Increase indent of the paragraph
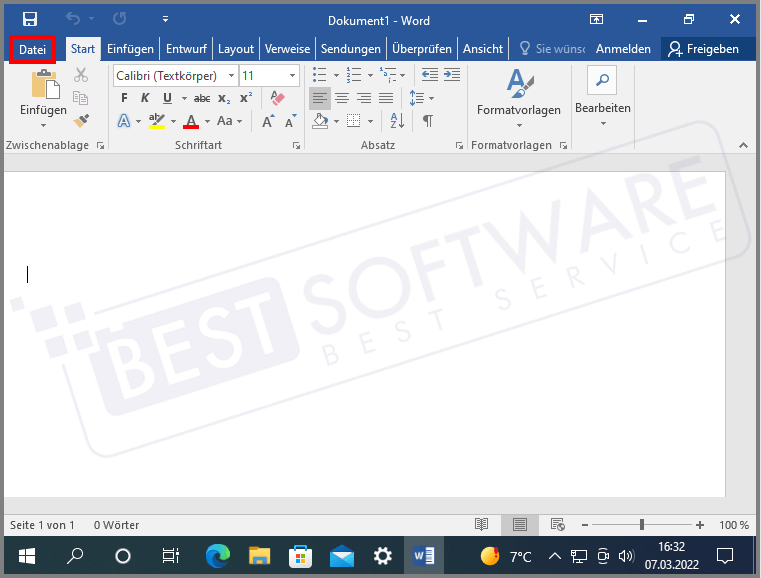Screen dimensions: 761x578 coord(452,75)
